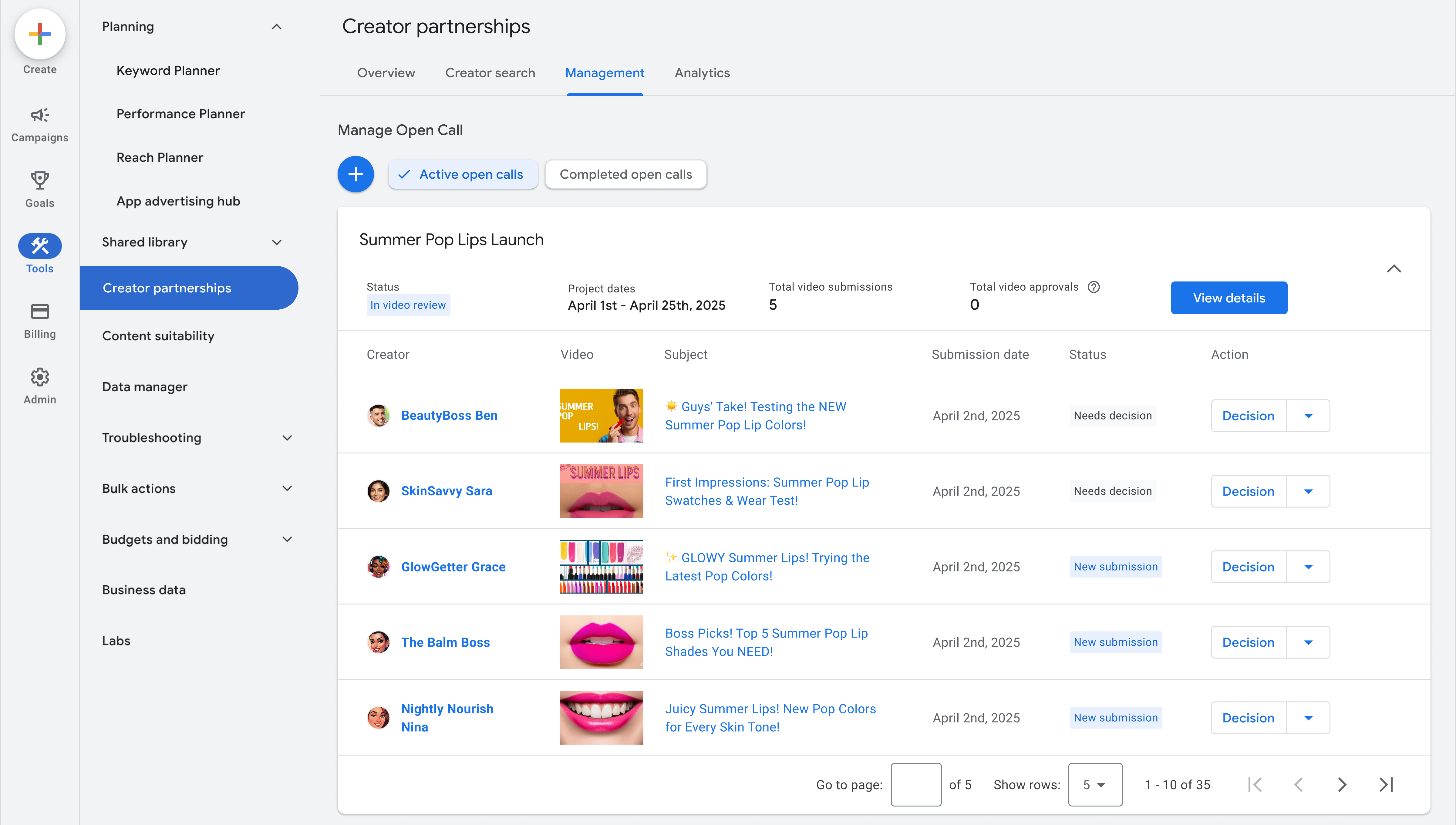Click the View details button
This screenshot has height=825, width=1456.
[1229, 298]
